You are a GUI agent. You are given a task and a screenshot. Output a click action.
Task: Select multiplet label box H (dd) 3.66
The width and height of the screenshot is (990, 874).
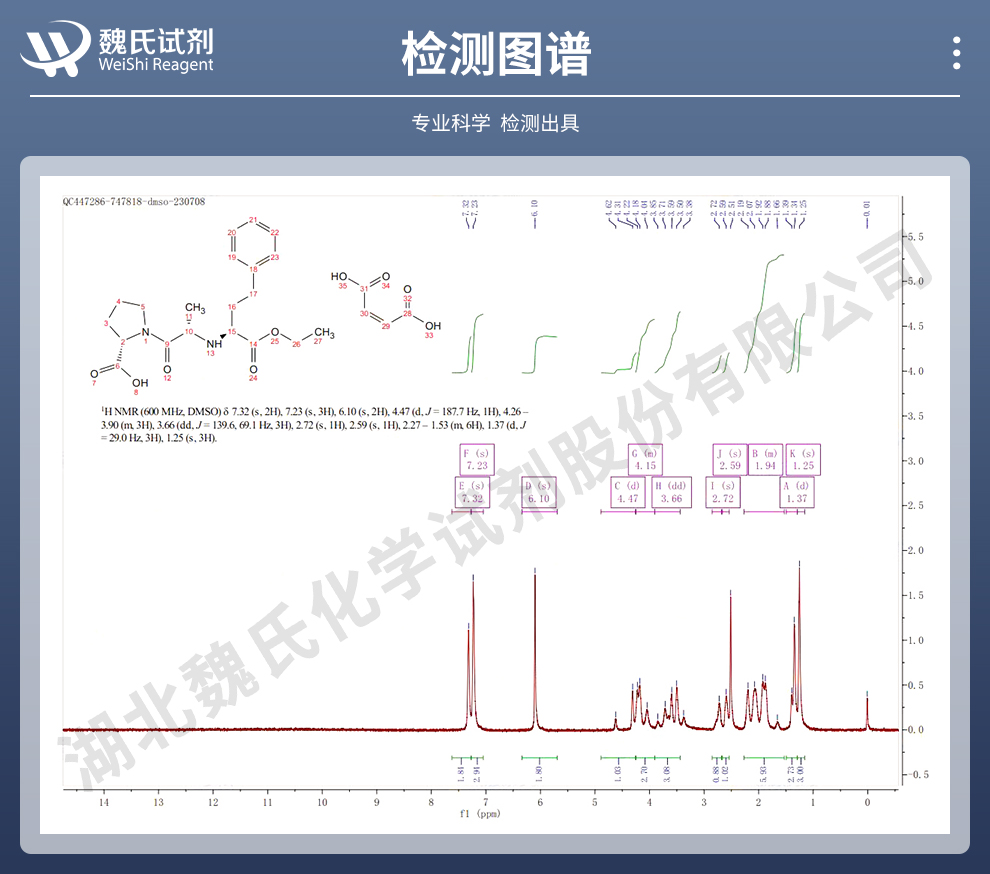pos(671,491)
